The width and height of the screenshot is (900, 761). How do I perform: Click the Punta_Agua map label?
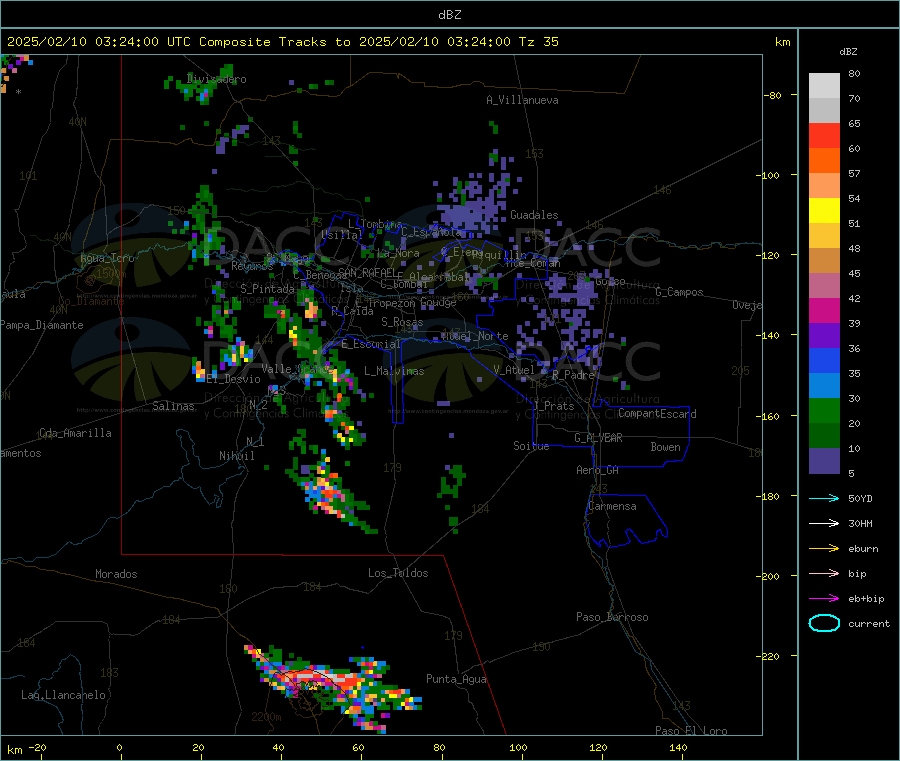click(x=456, y=679)
